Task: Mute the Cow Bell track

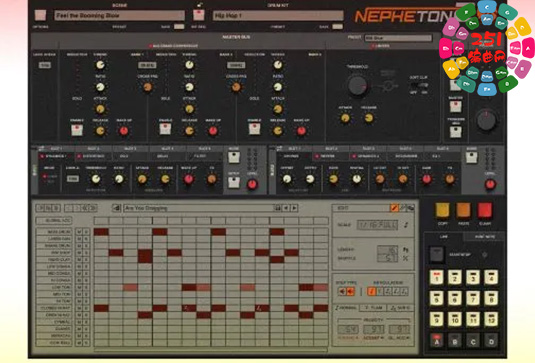Action: click(x=79, y=343)
